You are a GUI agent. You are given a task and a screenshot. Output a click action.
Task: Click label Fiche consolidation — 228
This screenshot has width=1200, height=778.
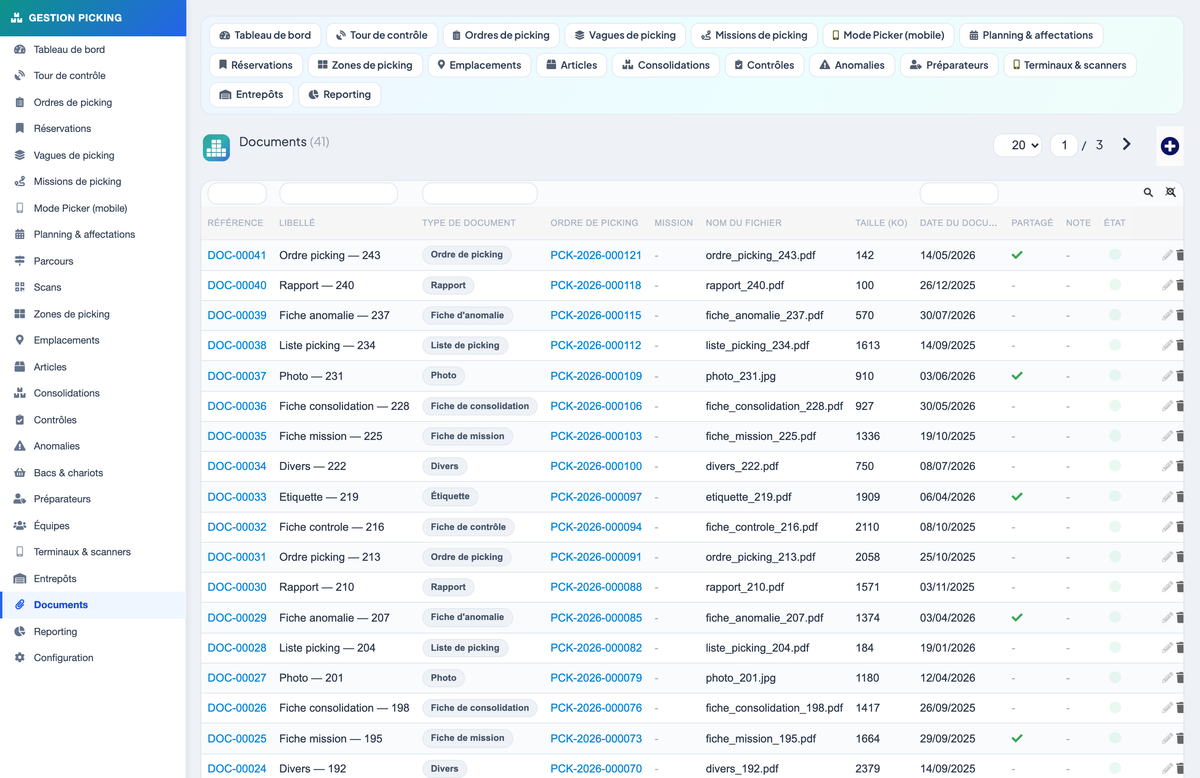344,407
